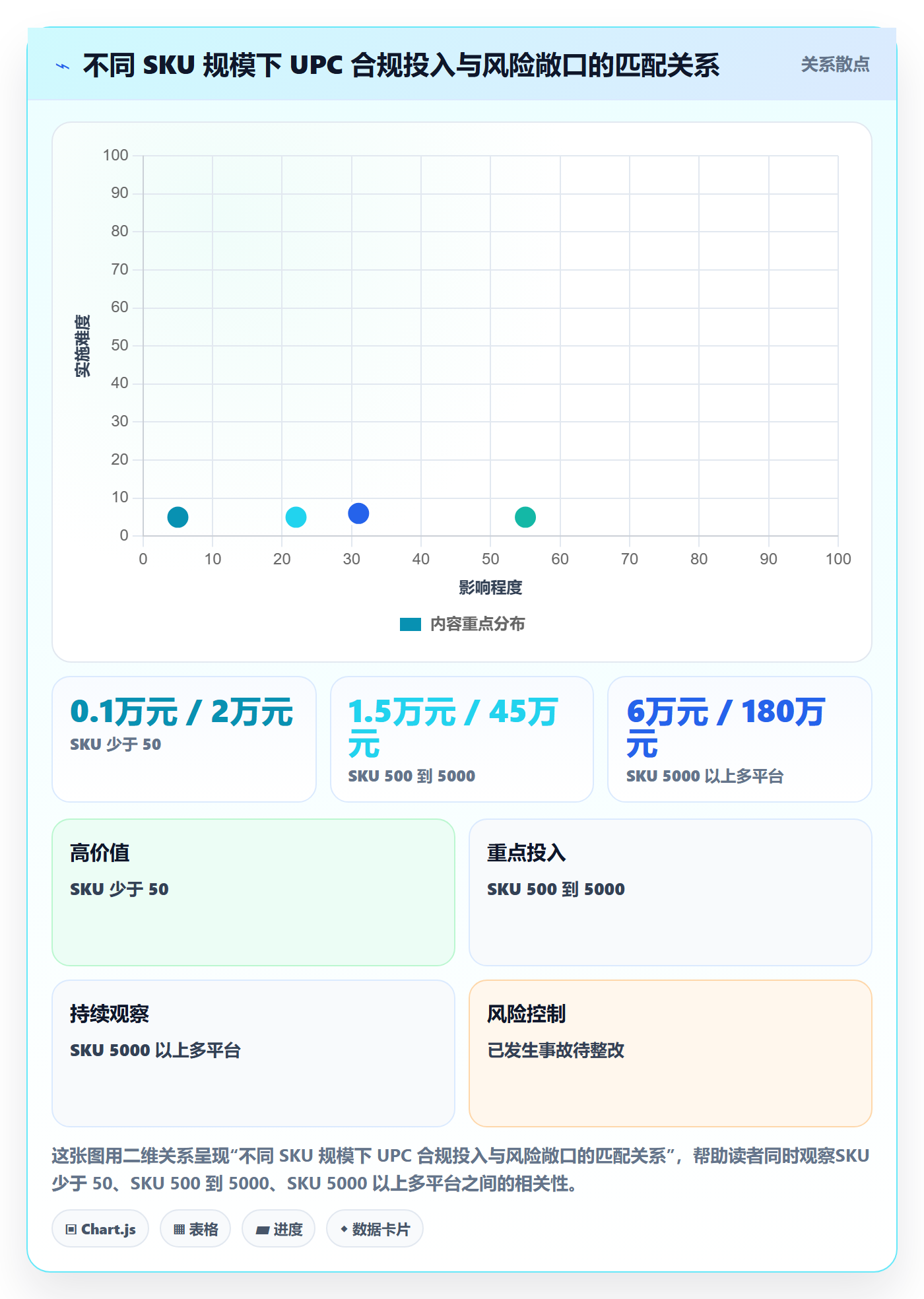Image resolution: width=924 pixels, height=1299 pixels.
Task: Open the 高价值 quadrant card
Action: [253, 892]
